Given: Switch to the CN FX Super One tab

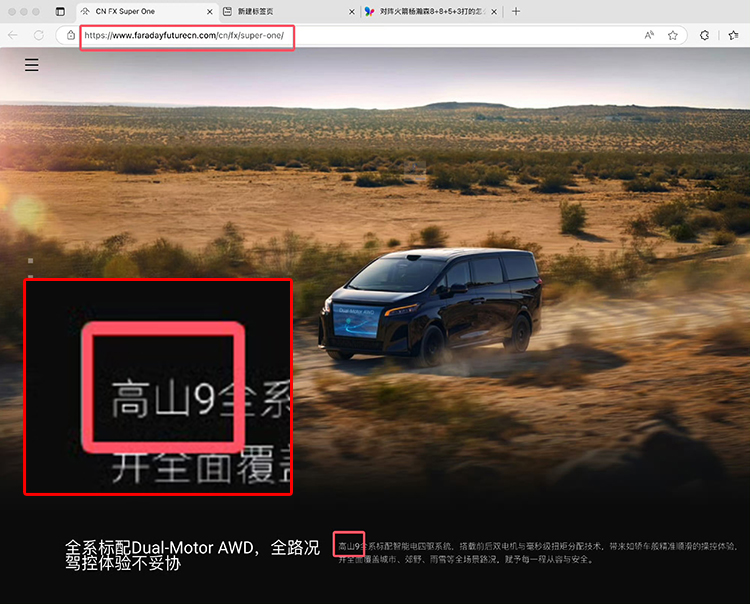Looking at the screenshot, I should point(146,11).
